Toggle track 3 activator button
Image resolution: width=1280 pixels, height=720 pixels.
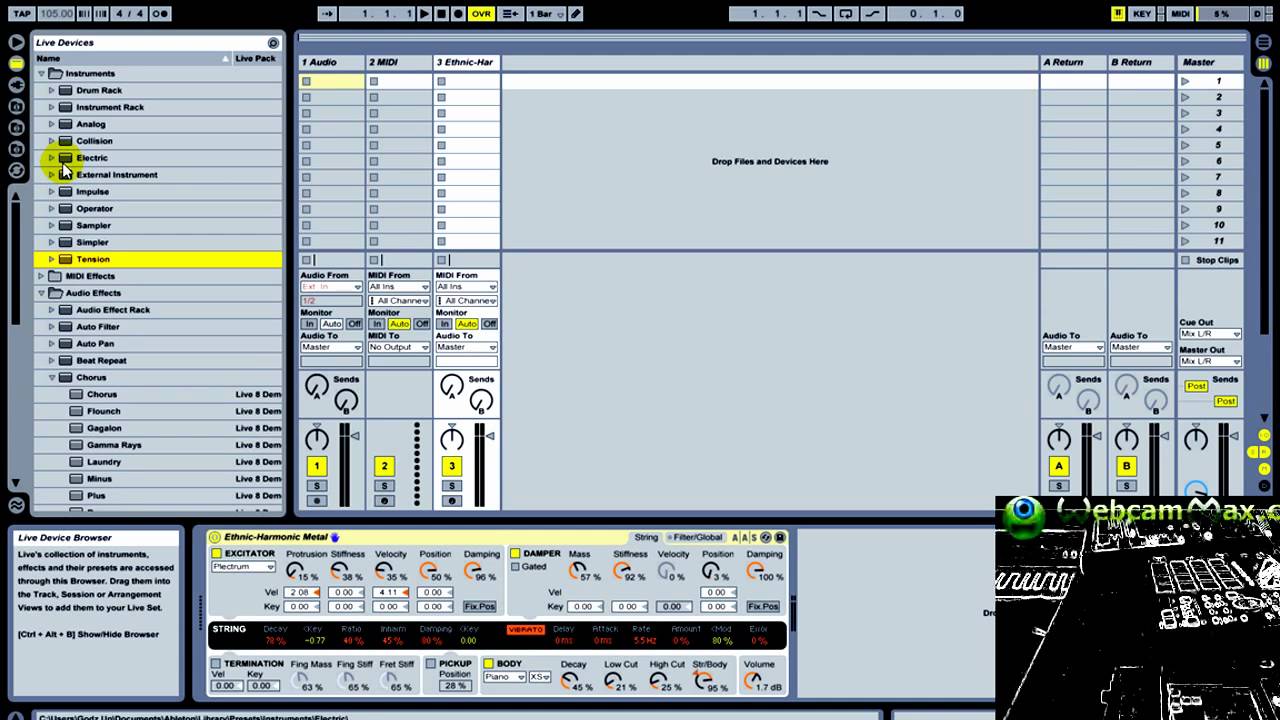point(452,466)
